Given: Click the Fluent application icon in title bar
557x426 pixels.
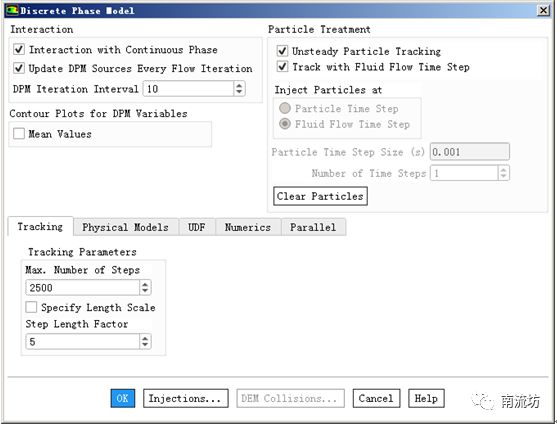Looking at the screenshot, I should tap(12, 10).
